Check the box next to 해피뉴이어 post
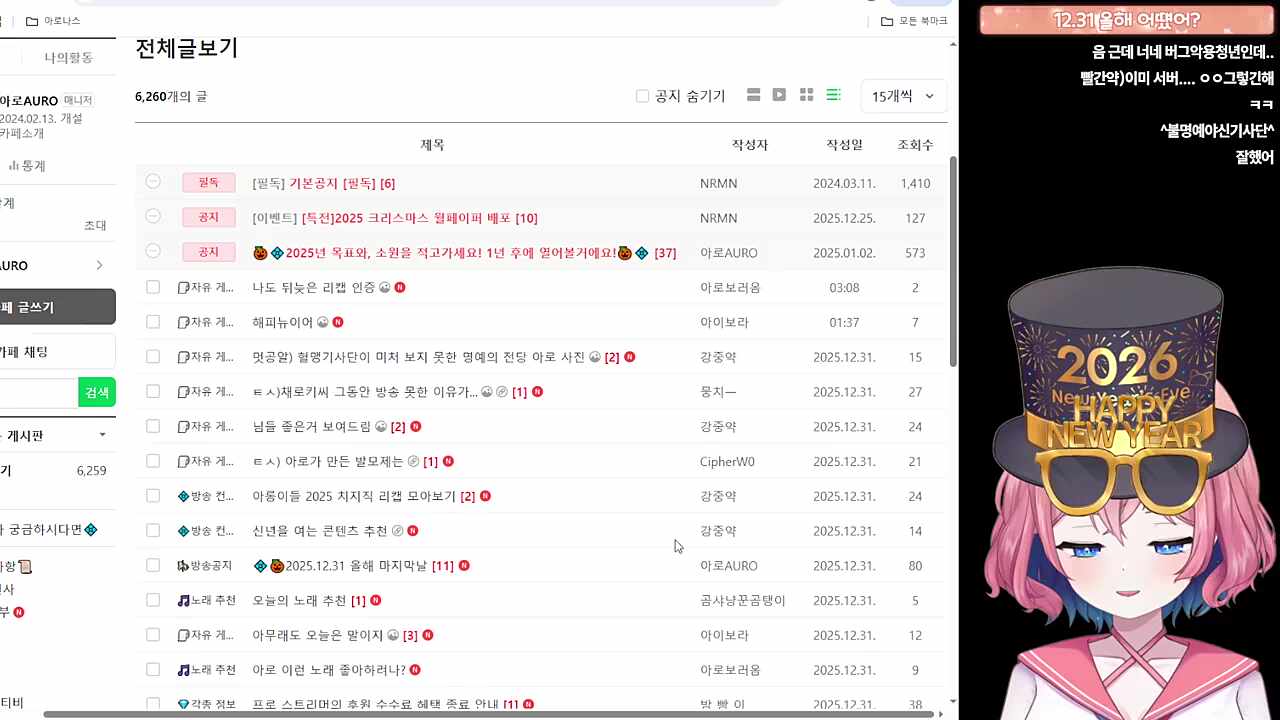This screenshot has width=1280, height=720. point(153,322)
